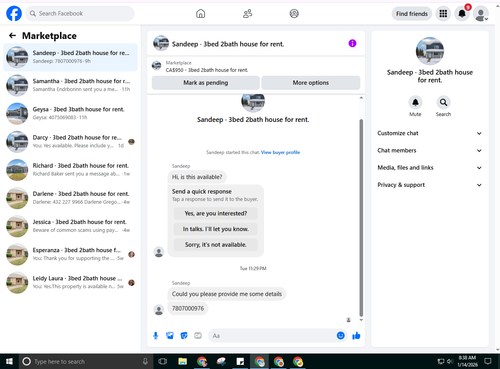Click the chat scroll down arrow
500x369 pixels.
[361, 320]
